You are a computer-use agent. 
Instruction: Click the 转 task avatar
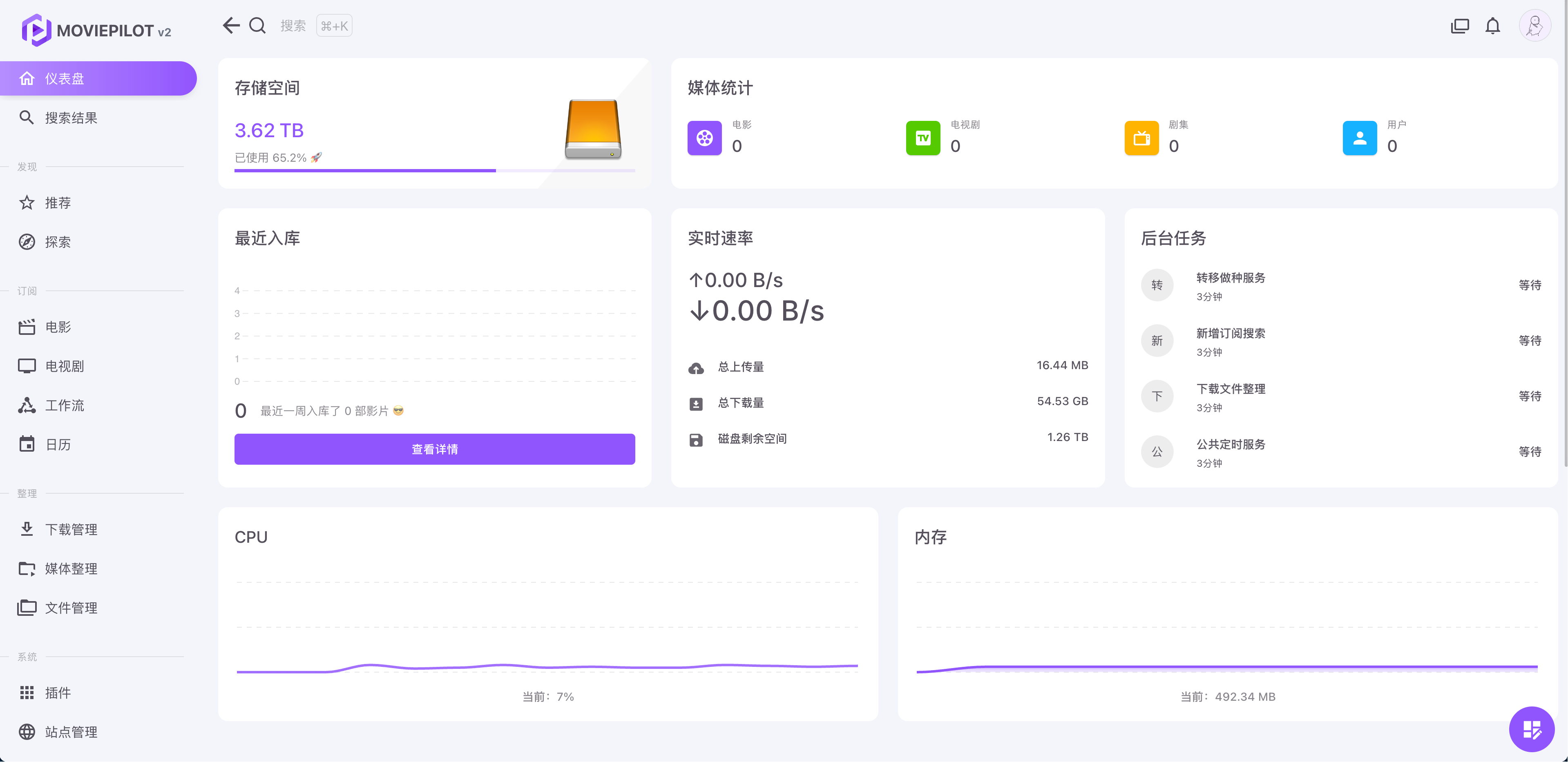1157,285
